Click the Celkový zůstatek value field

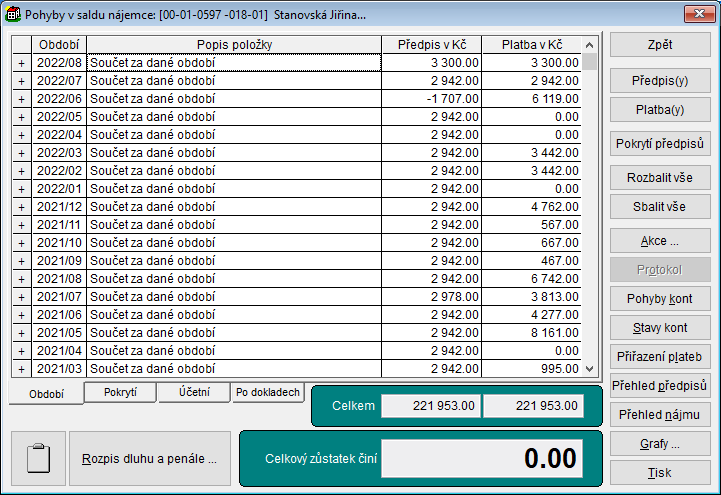[x=482, y=459]
